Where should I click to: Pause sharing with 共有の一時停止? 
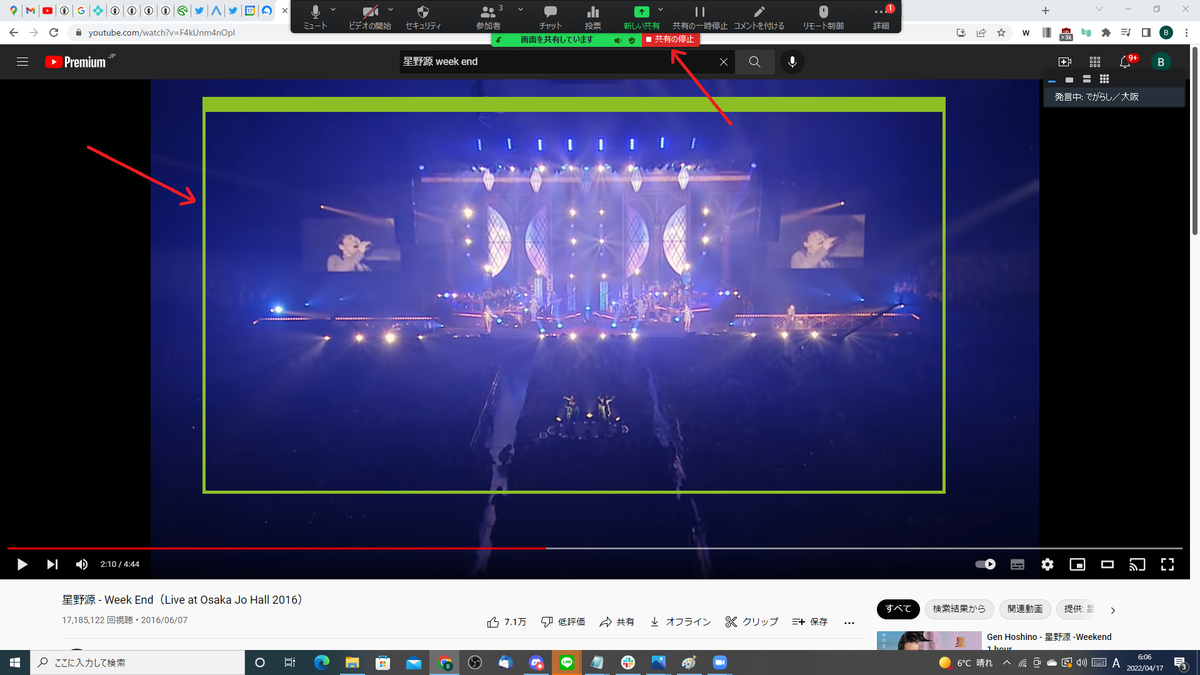point(700,16)
